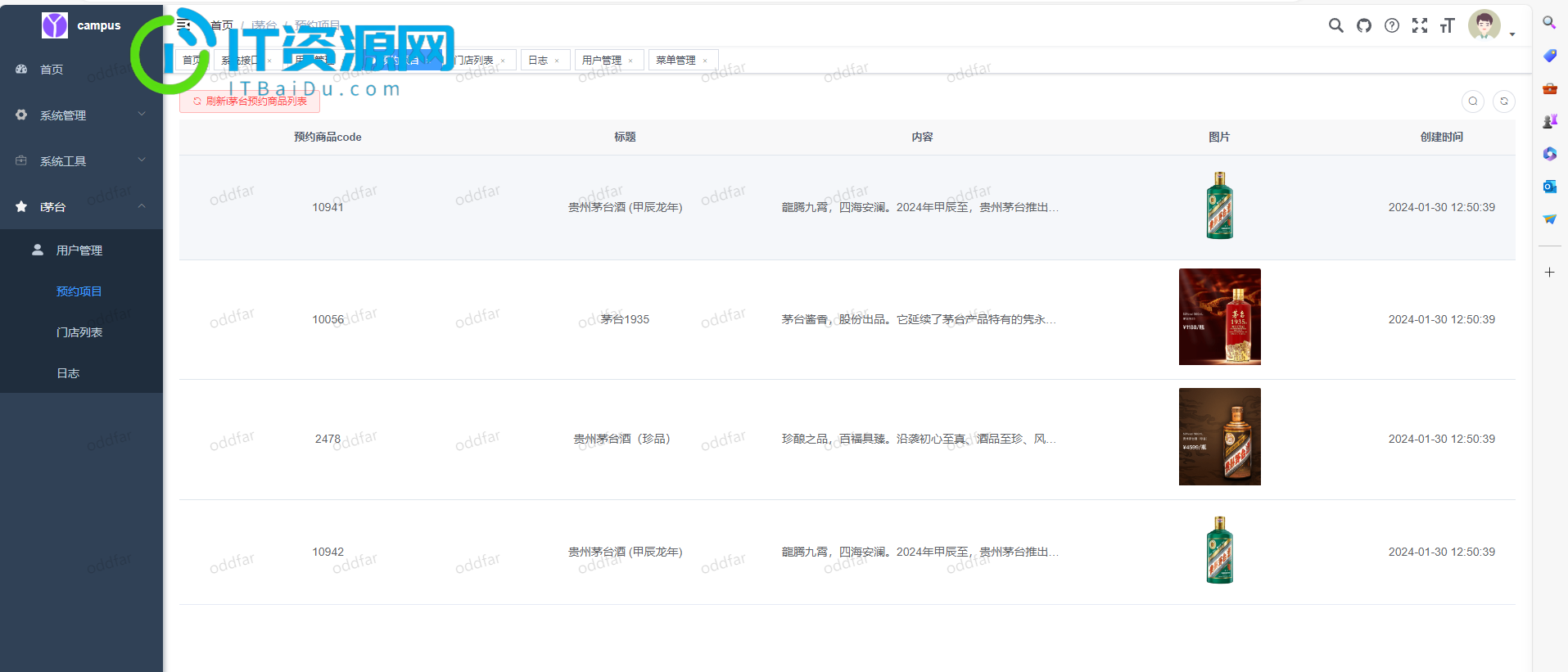This screenshot has width=1568, height=672.
Task: Close the 日志 tab
Action: (x=557, y=61)
